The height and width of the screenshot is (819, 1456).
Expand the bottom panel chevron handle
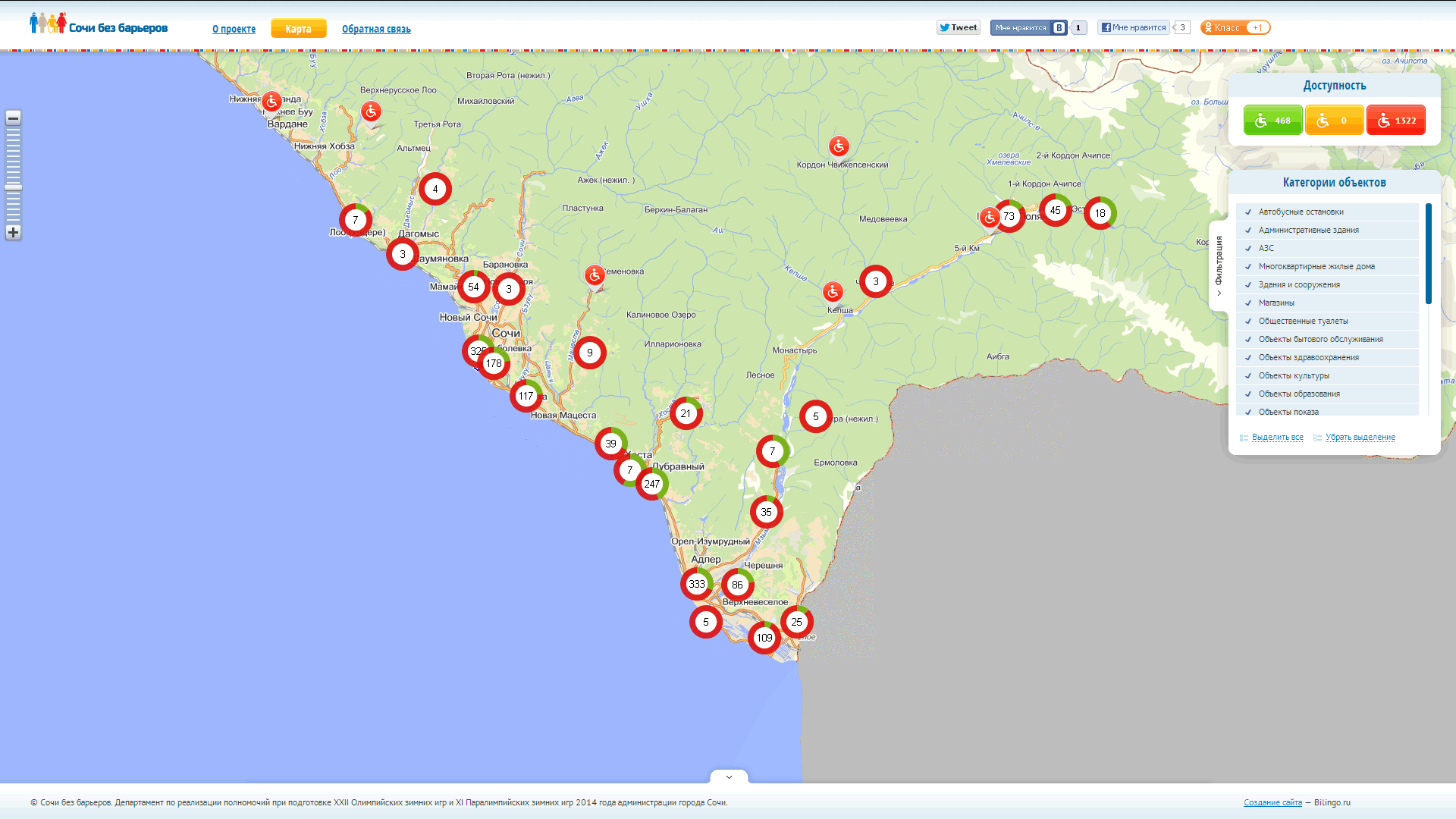pos(729,777)
